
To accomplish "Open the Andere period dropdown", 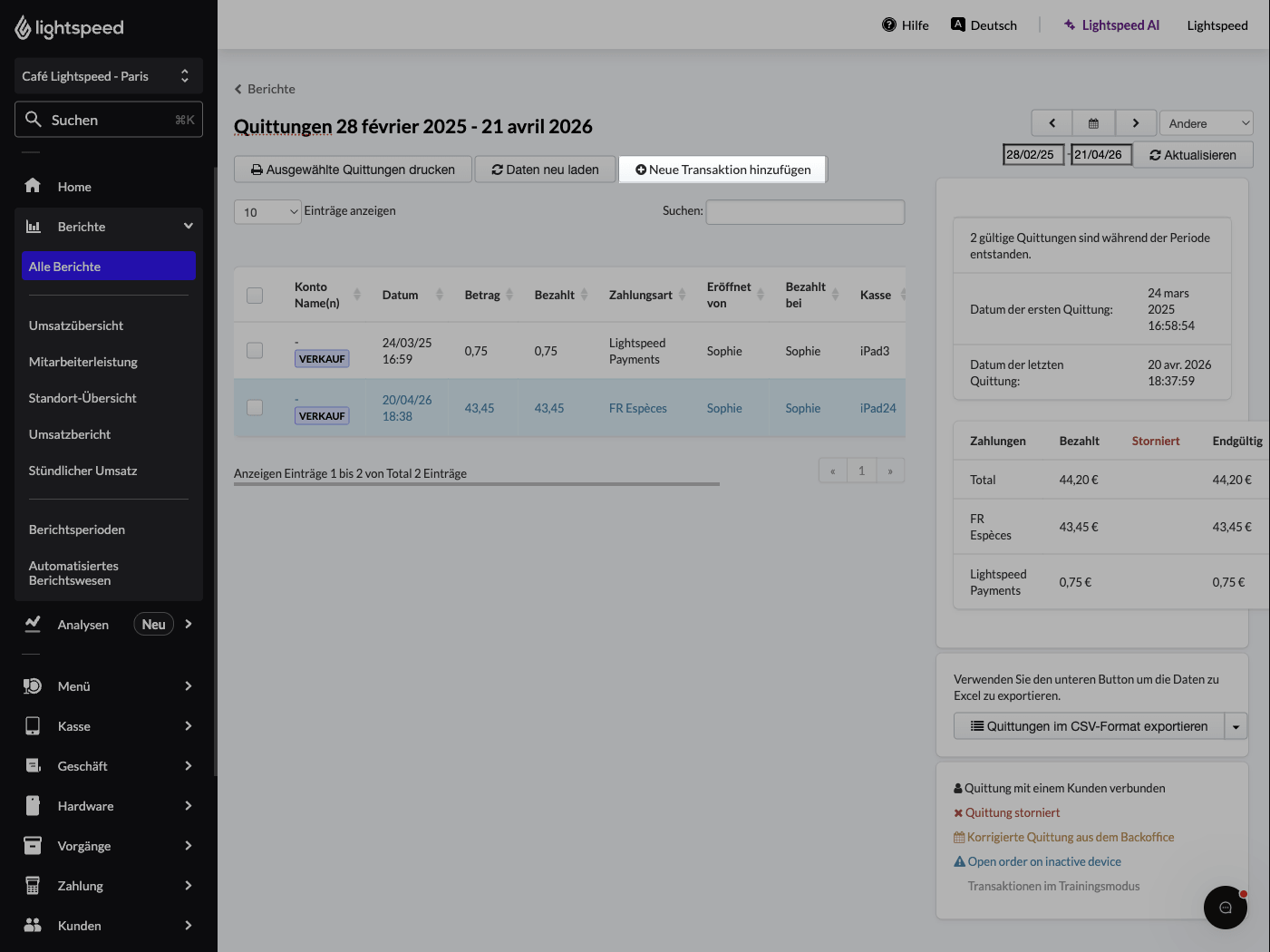I will click(x=1206, y=123).
